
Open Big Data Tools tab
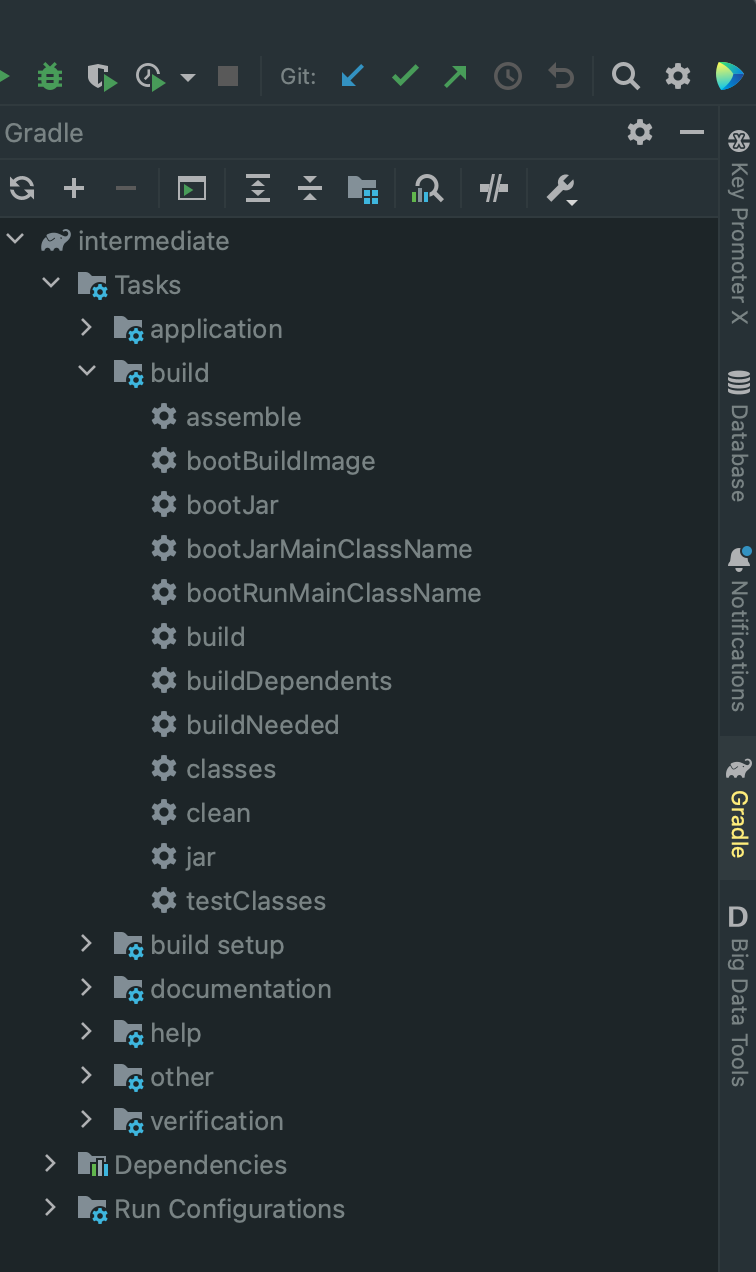(738, 995)
